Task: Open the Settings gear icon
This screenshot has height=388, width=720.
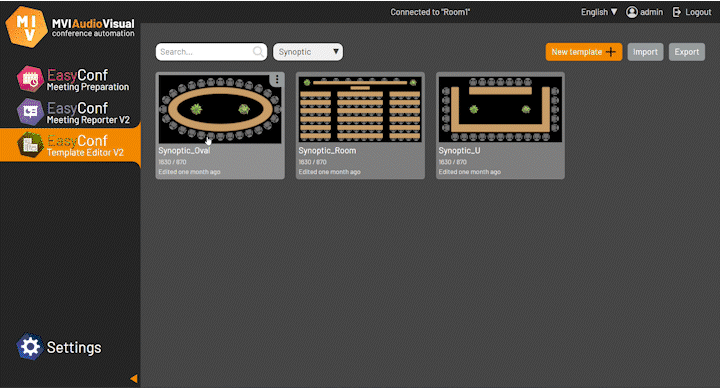Action: [x=30, y=347]
